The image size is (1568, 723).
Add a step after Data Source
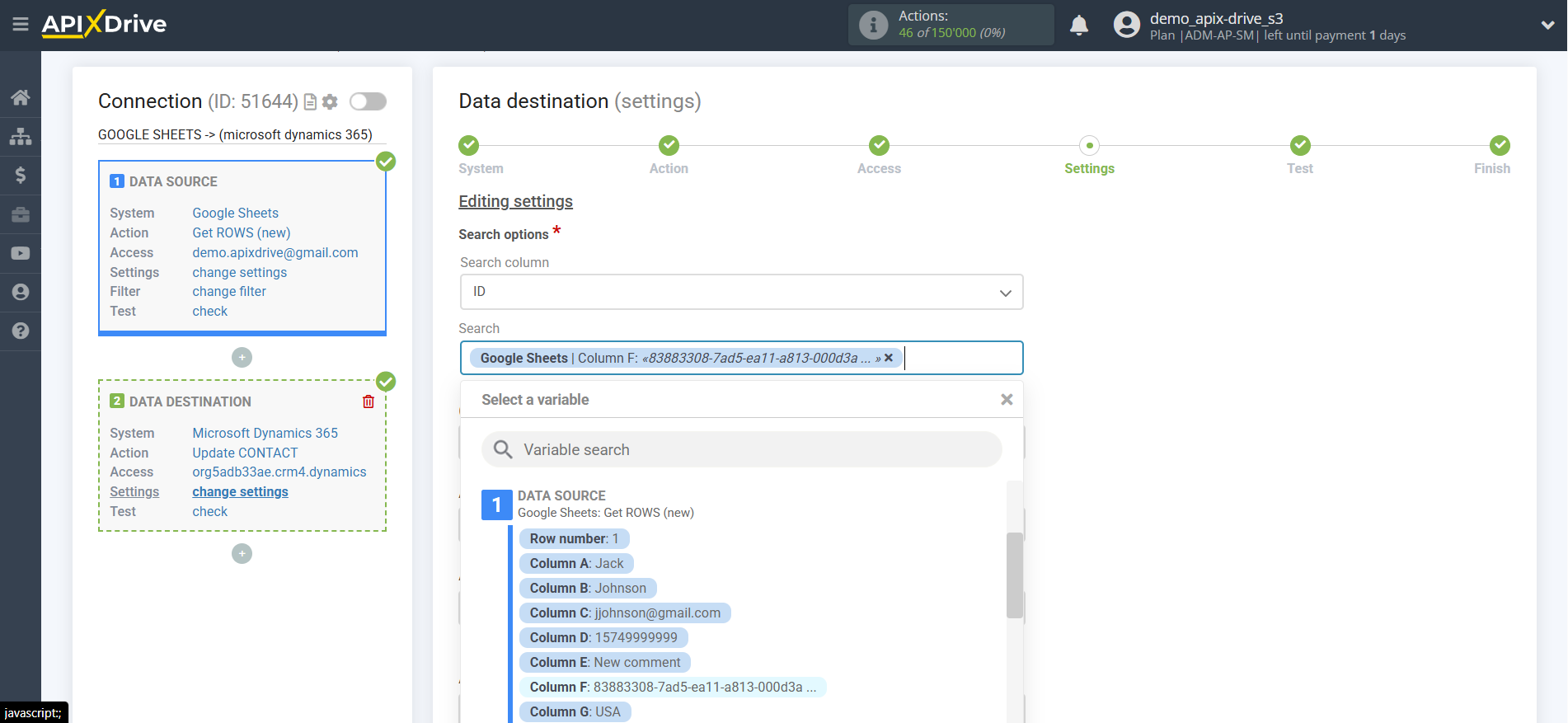tap(242, 357)
